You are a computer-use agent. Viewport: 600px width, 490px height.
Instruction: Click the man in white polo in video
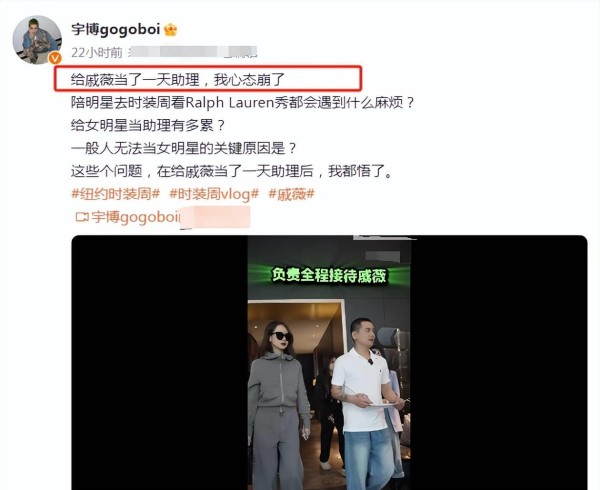tap(365, 404)
